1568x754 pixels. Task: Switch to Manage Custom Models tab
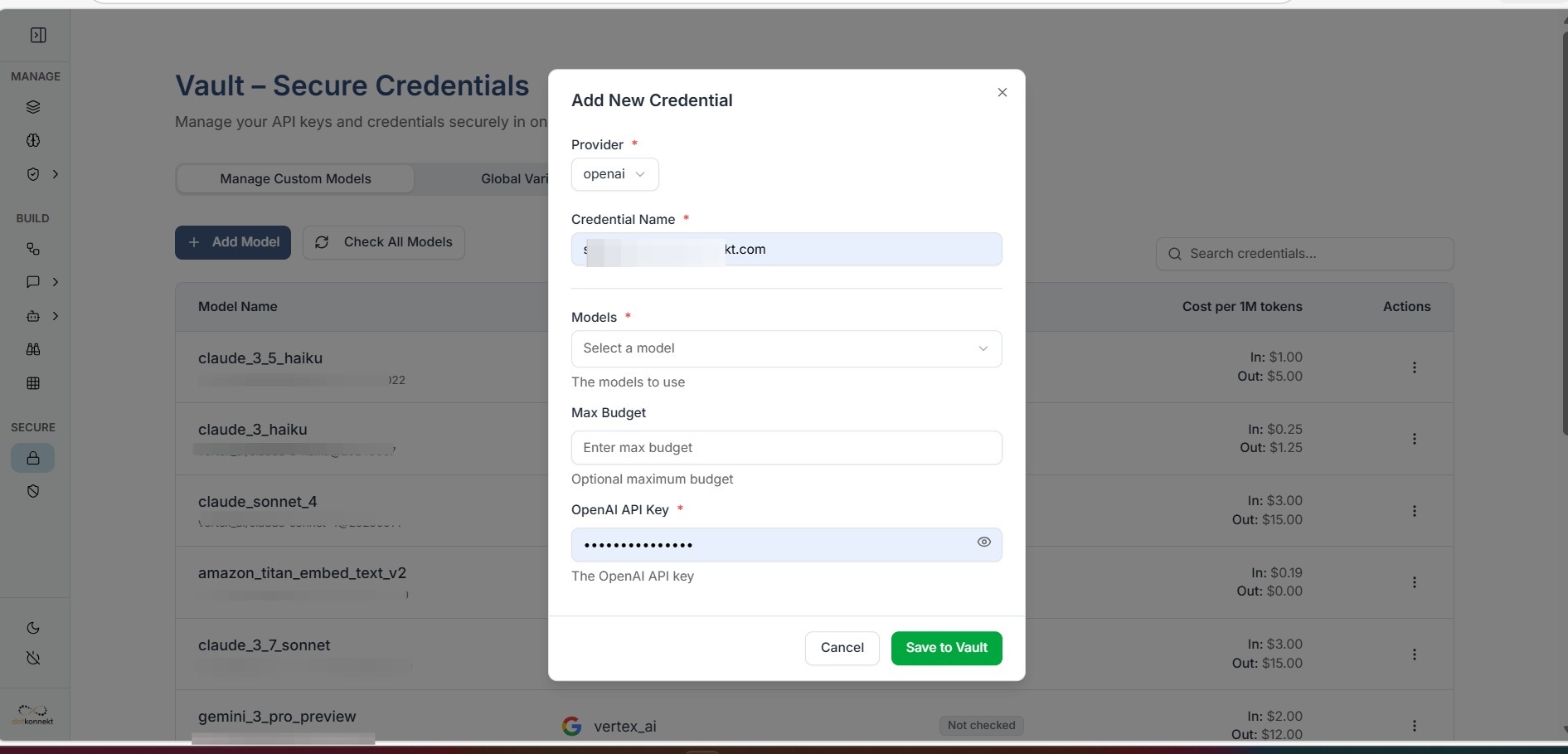[295, 178]
